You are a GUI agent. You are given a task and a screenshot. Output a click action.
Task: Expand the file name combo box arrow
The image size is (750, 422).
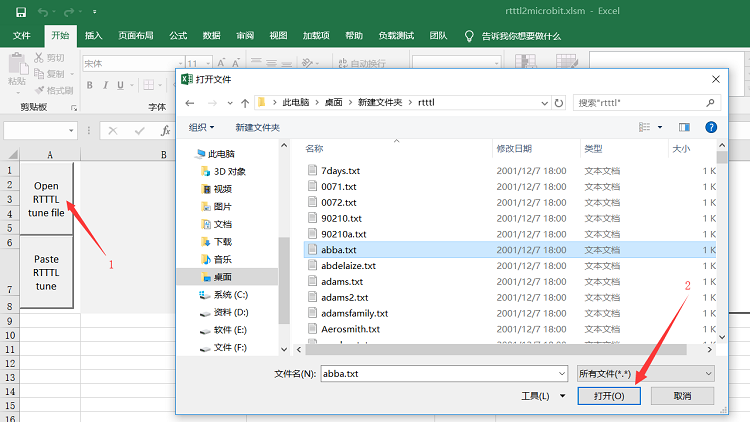pos(562,374)
